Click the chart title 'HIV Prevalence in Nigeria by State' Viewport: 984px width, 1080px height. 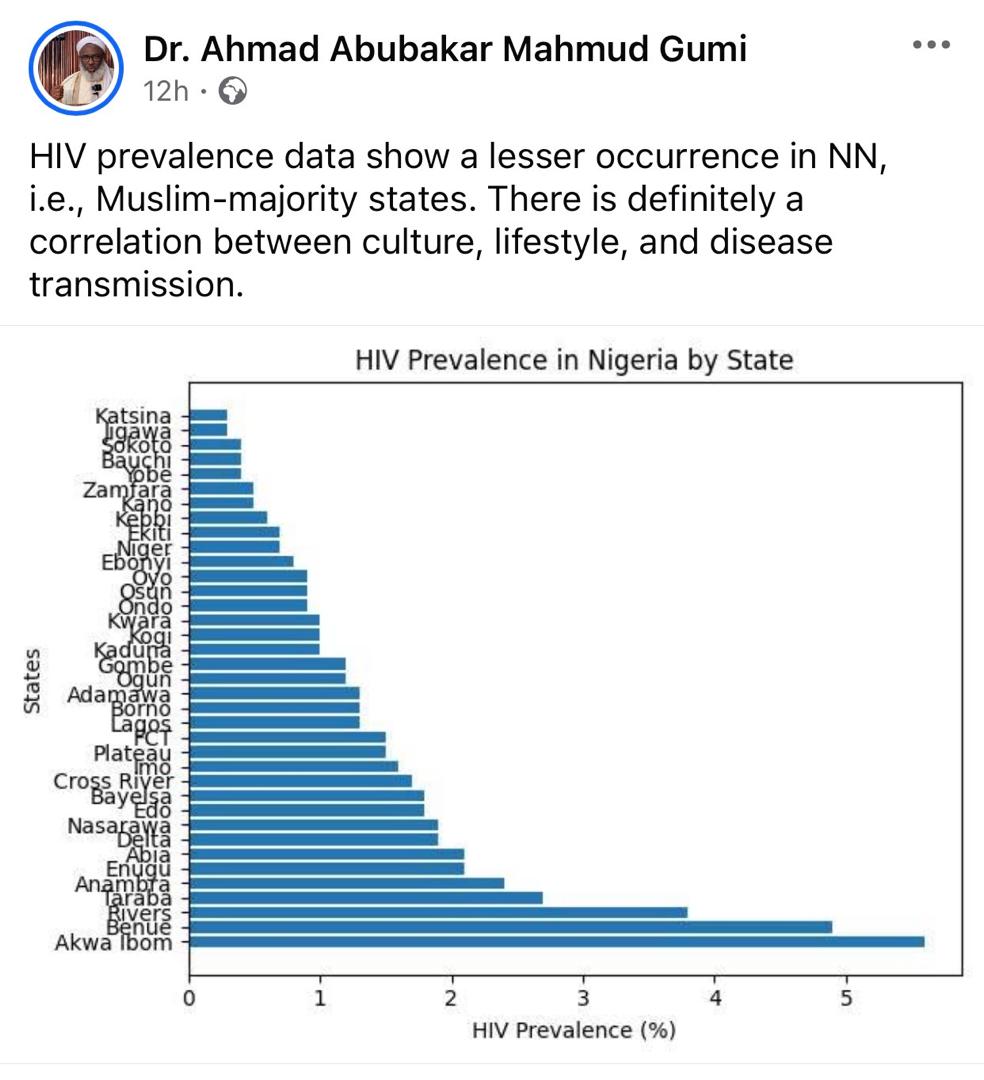[574, 360]
